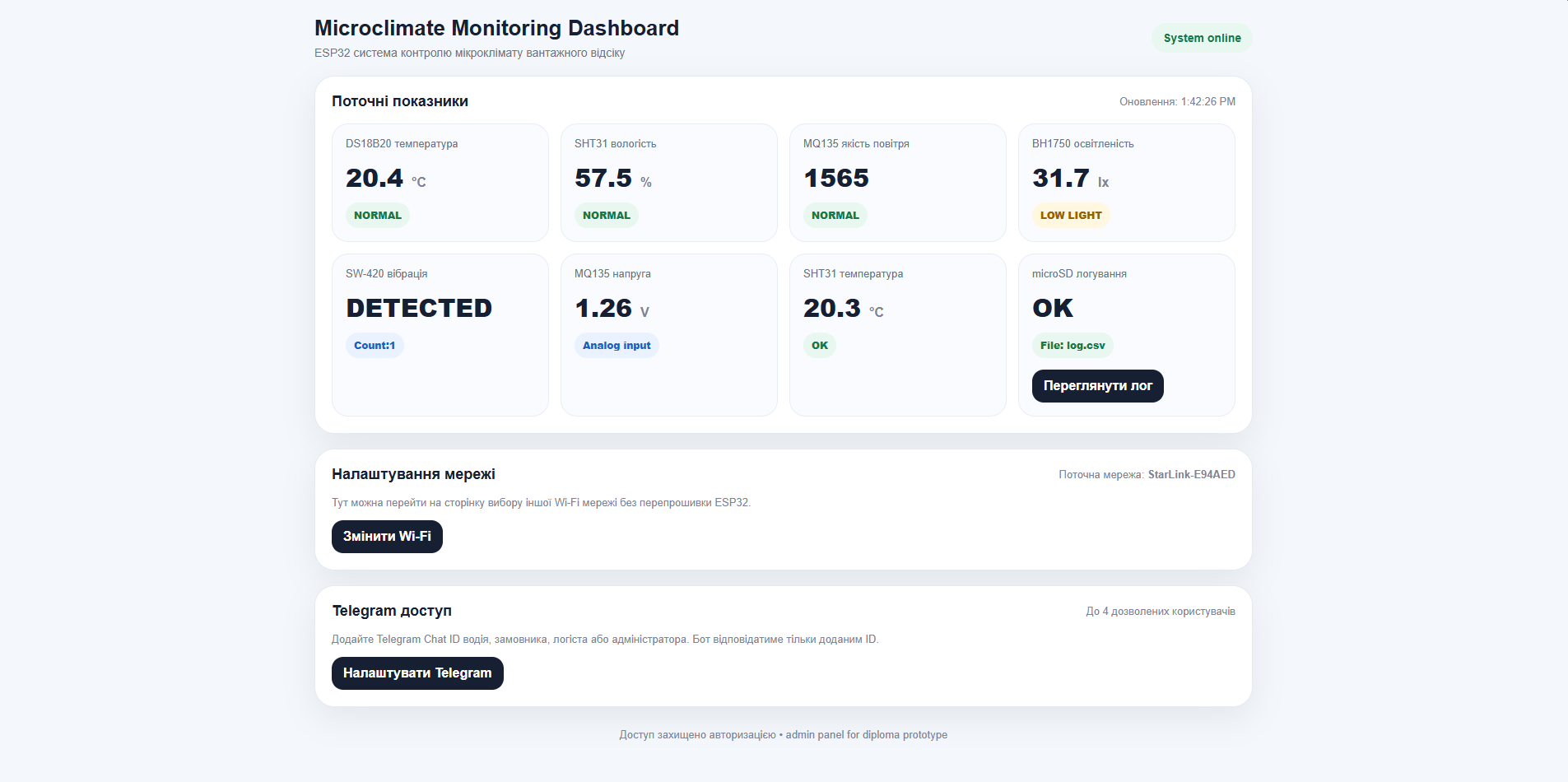Click the Налаштувати Telegram button
The width and height of the screenshot is (1568, 782).
417,673
